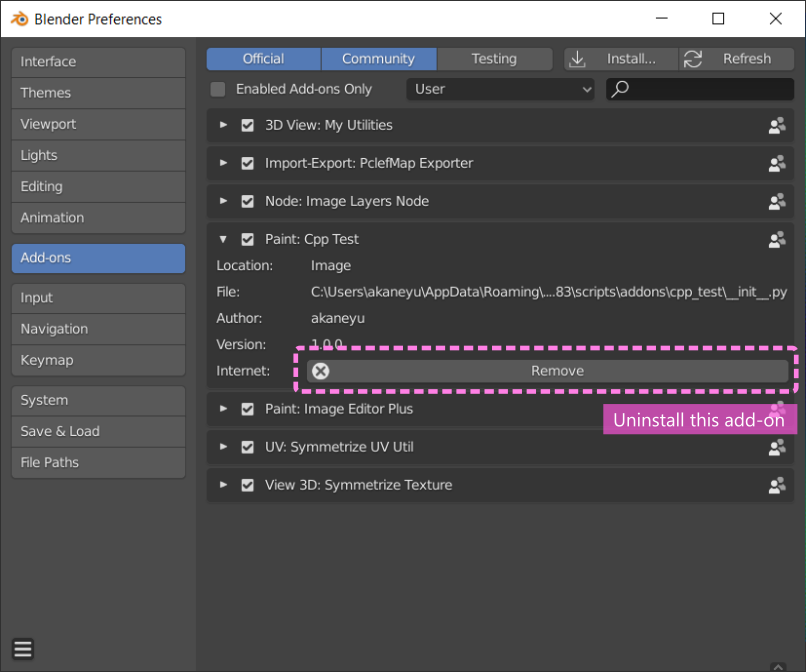The image size is (806, 672).
Task: Disable the Paint: Image Editor Plus add-on
Action: (x=247, y=409)
